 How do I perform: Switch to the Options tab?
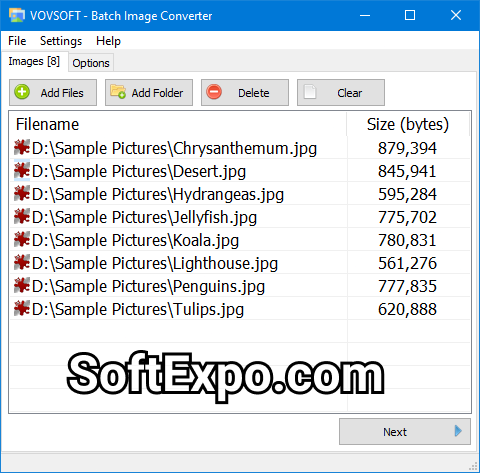click(x=91, y=63)
